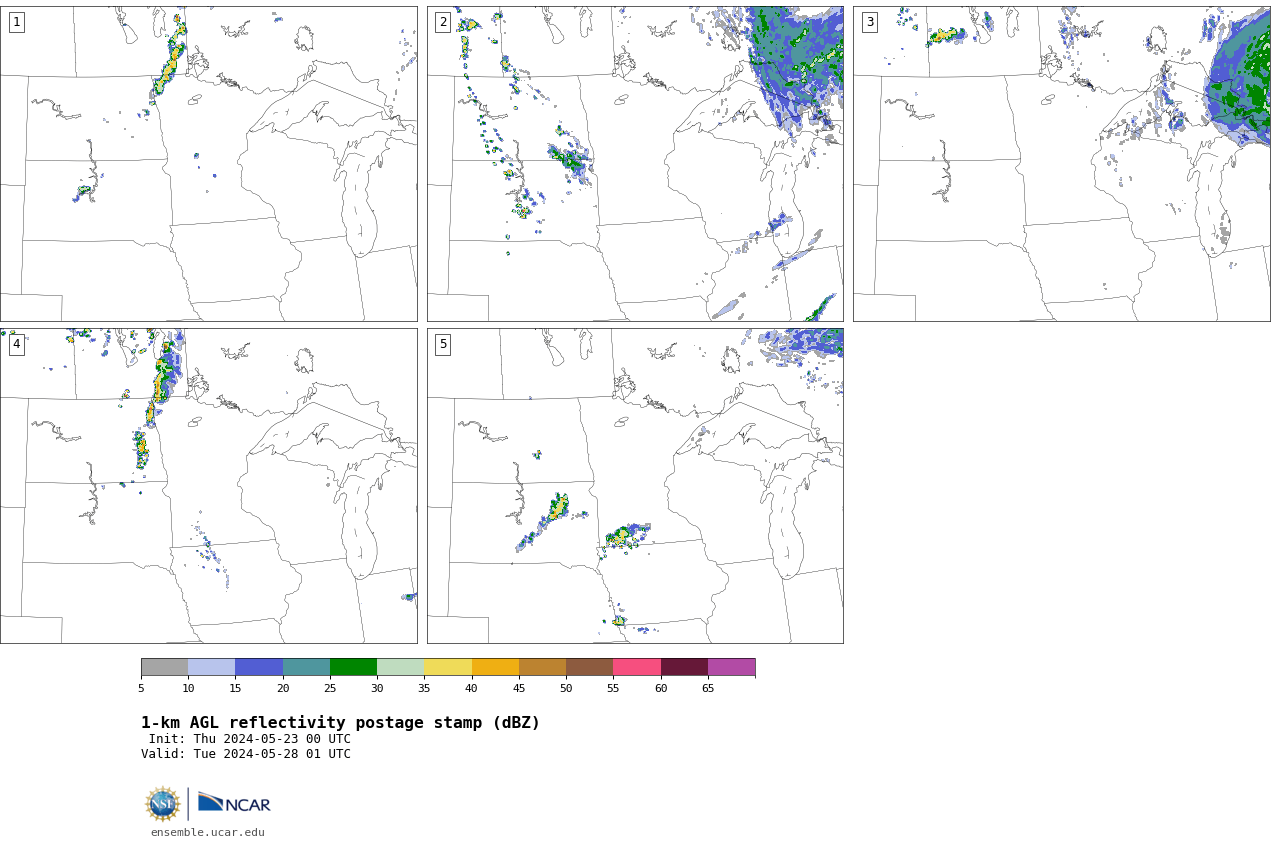The height and width of the screenshot is (844, 1280).
Task: Click the panel number 2 label
Action: pyautogui.click(x=443, y=22)
